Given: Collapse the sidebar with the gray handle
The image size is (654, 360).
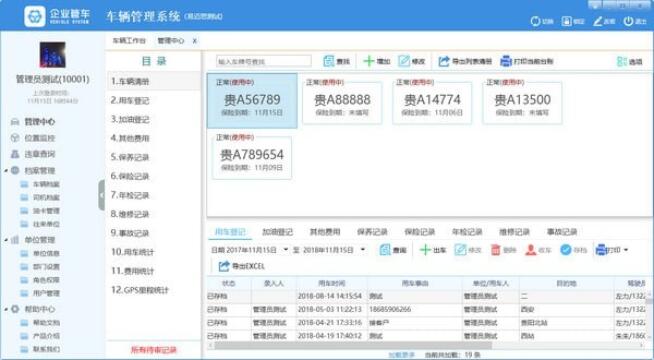Looking at the screenshot, I should click(x=101, y=195).
